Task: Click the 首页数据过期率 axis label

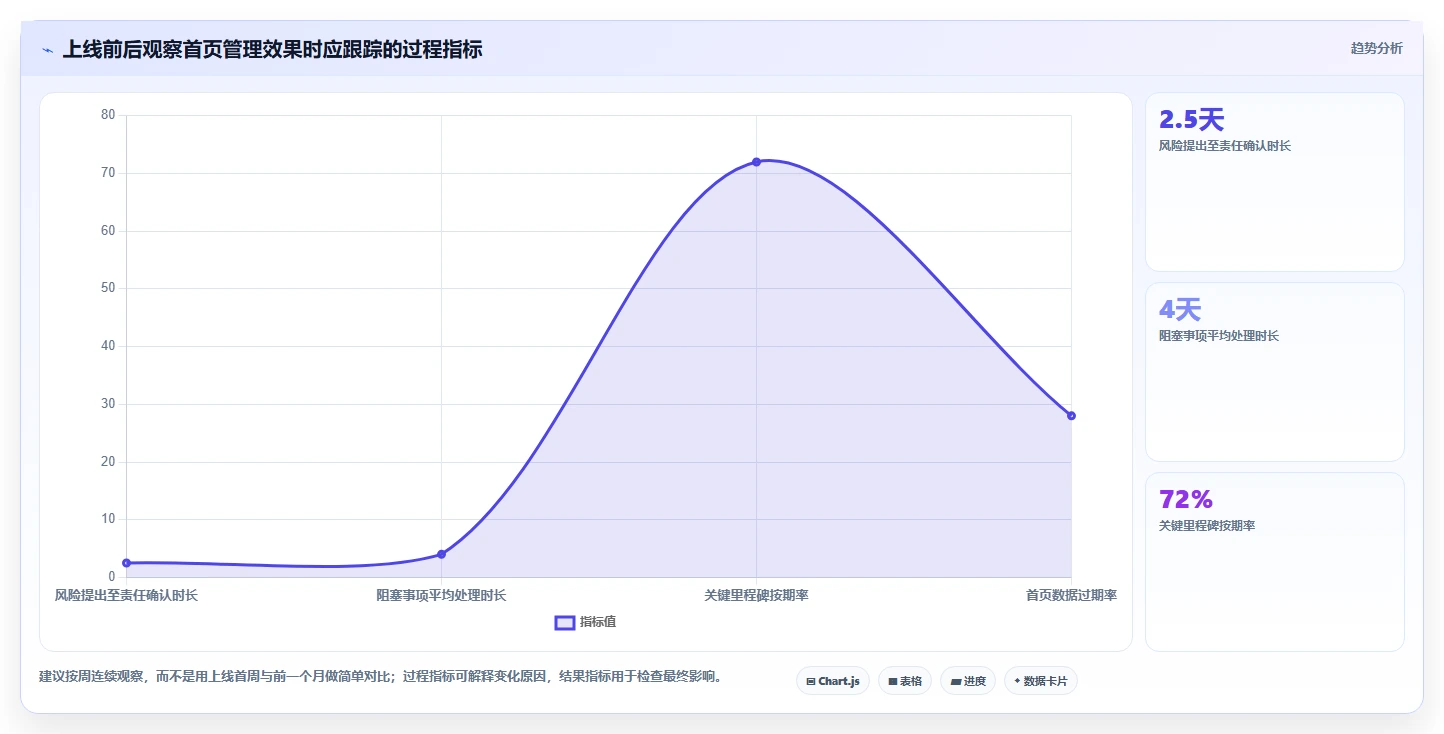Action: (x=1071, y=595)
